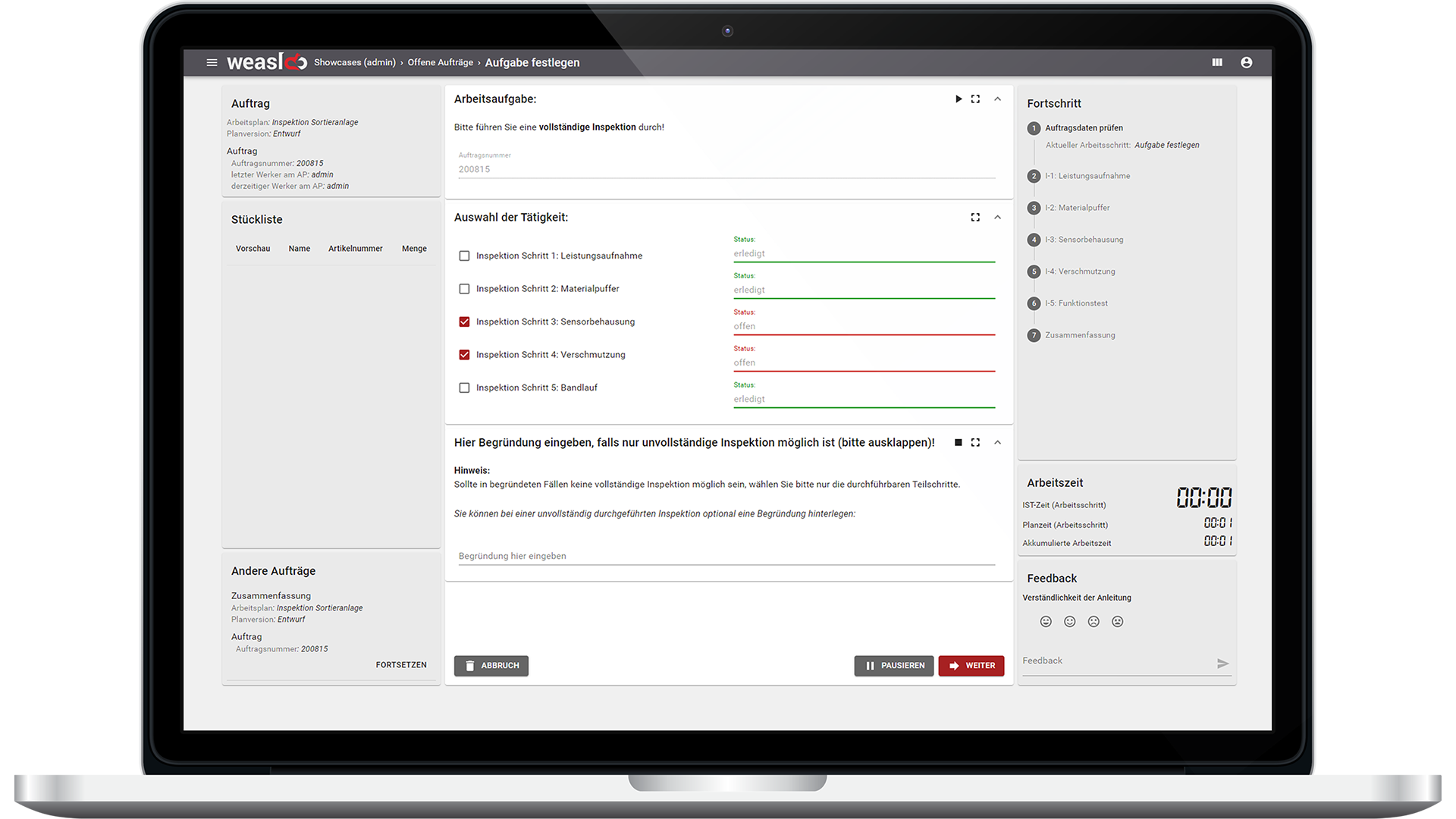1456x819 pixels.
Task: Collapse the Arbeitsaufgabe panel chevron
Action: [997, 99]
